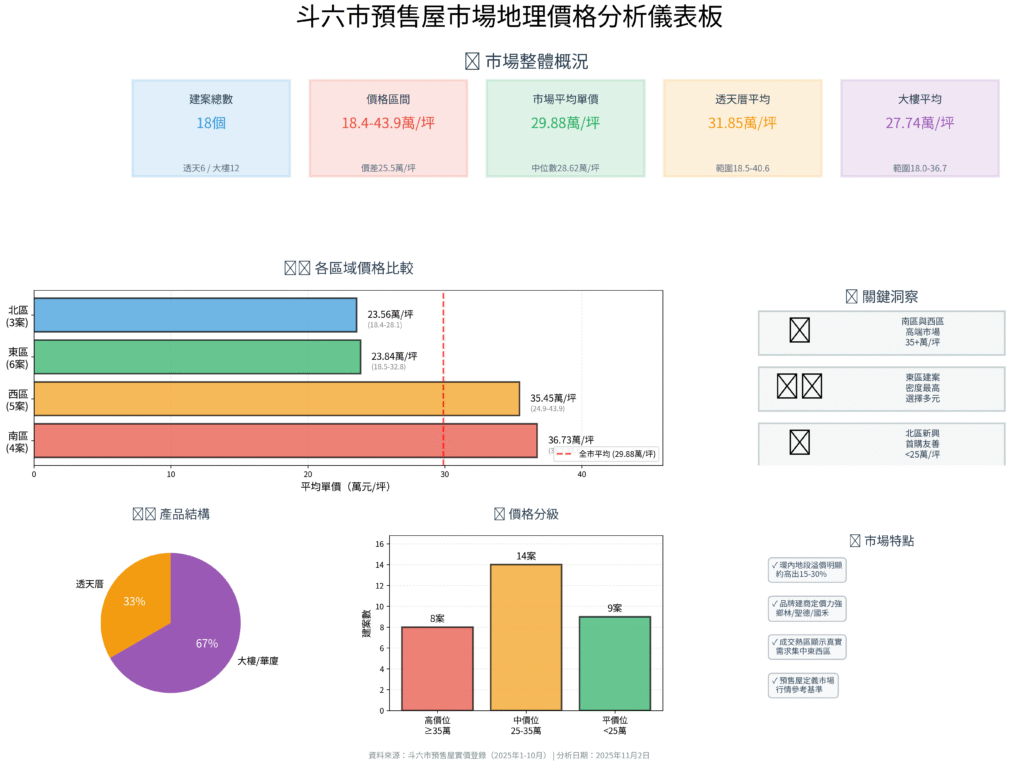Select the 價格區間 18.4-43.9萬/坪 card
1024x766 pixels.
click(x=388, y=128)
